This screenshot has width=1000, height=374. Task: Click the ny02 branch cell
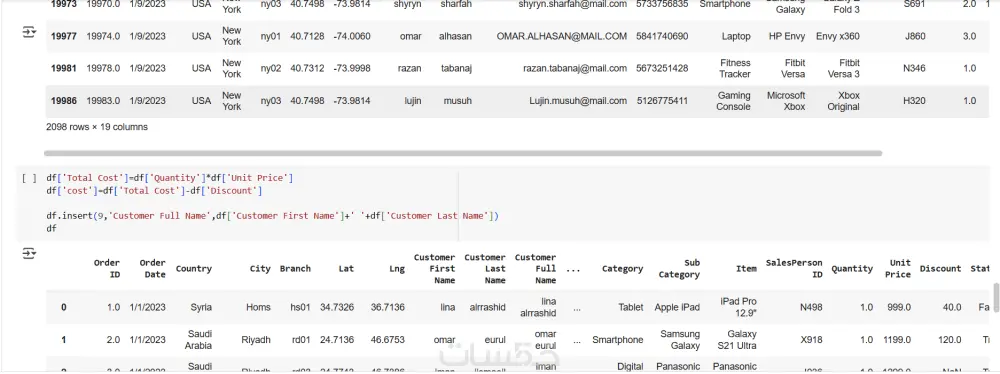pyautogui.click(x=270, y=68)
